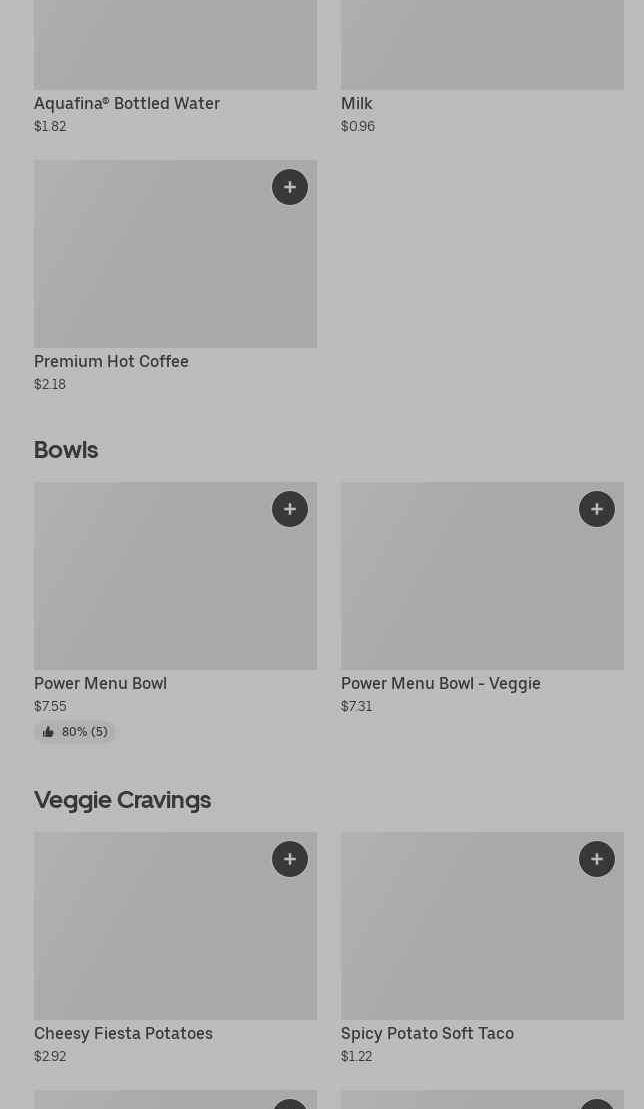Select Cheesy Fiesta Potatoes title
644x1109 pixels.
(x=123, y=1033)
